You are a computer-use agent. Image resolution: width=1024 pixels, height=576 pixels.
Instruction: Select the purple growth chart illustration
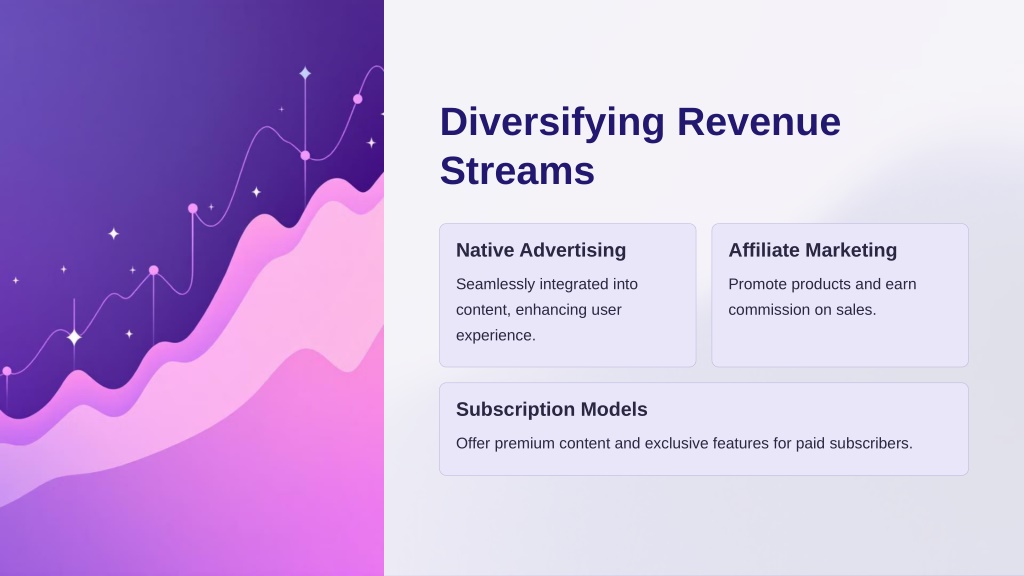pyautogui.click(x=192, y=288)
